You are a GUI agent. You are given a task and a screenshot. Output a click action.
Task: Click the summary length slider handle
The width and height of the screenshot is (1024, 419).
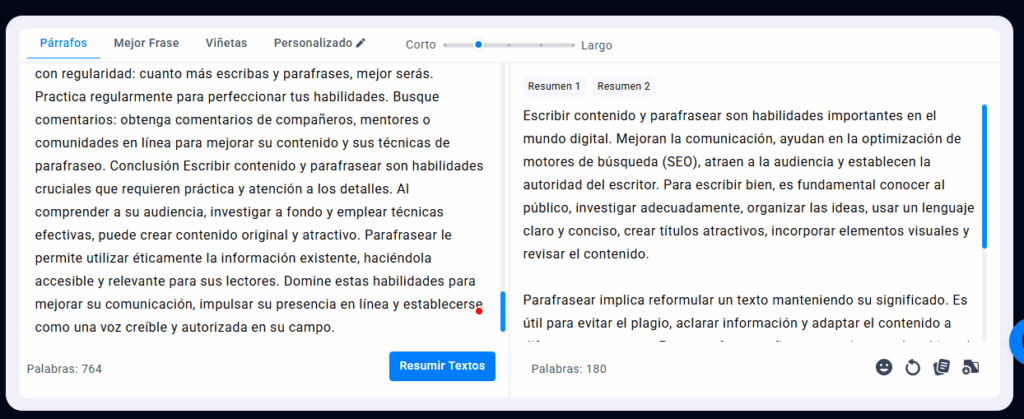point(479,44)
